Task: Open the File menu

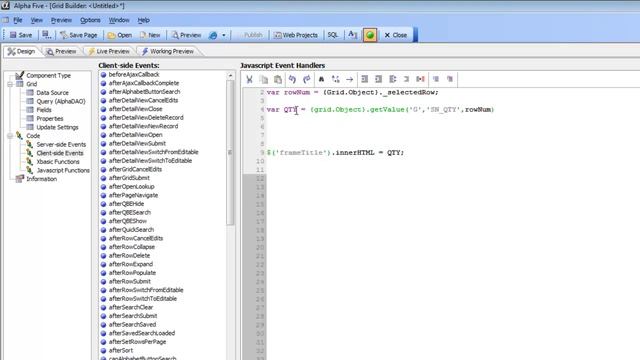Action: click(18, 20)
